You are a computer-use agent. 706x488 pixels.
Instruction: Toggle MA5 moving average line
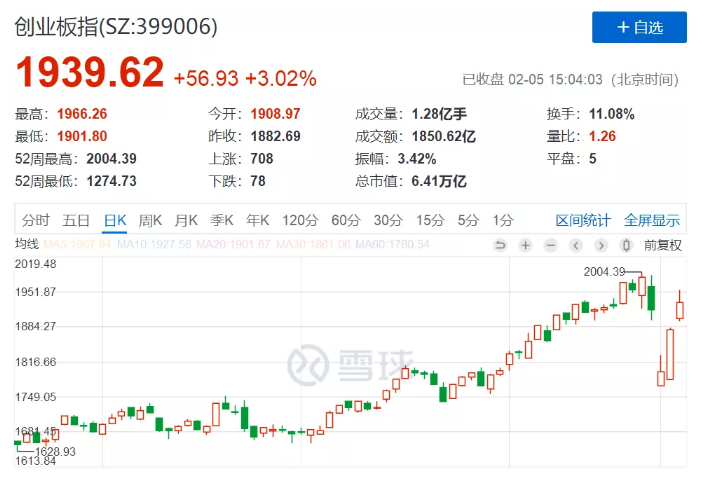77,244
